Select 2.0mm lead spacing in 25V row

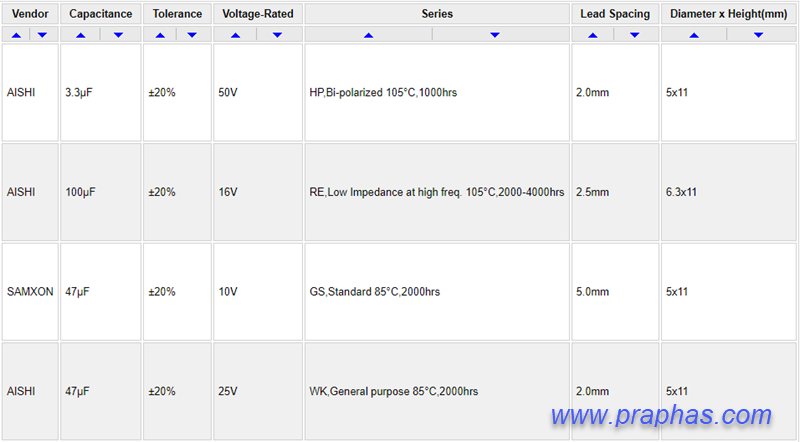(615, 391)
